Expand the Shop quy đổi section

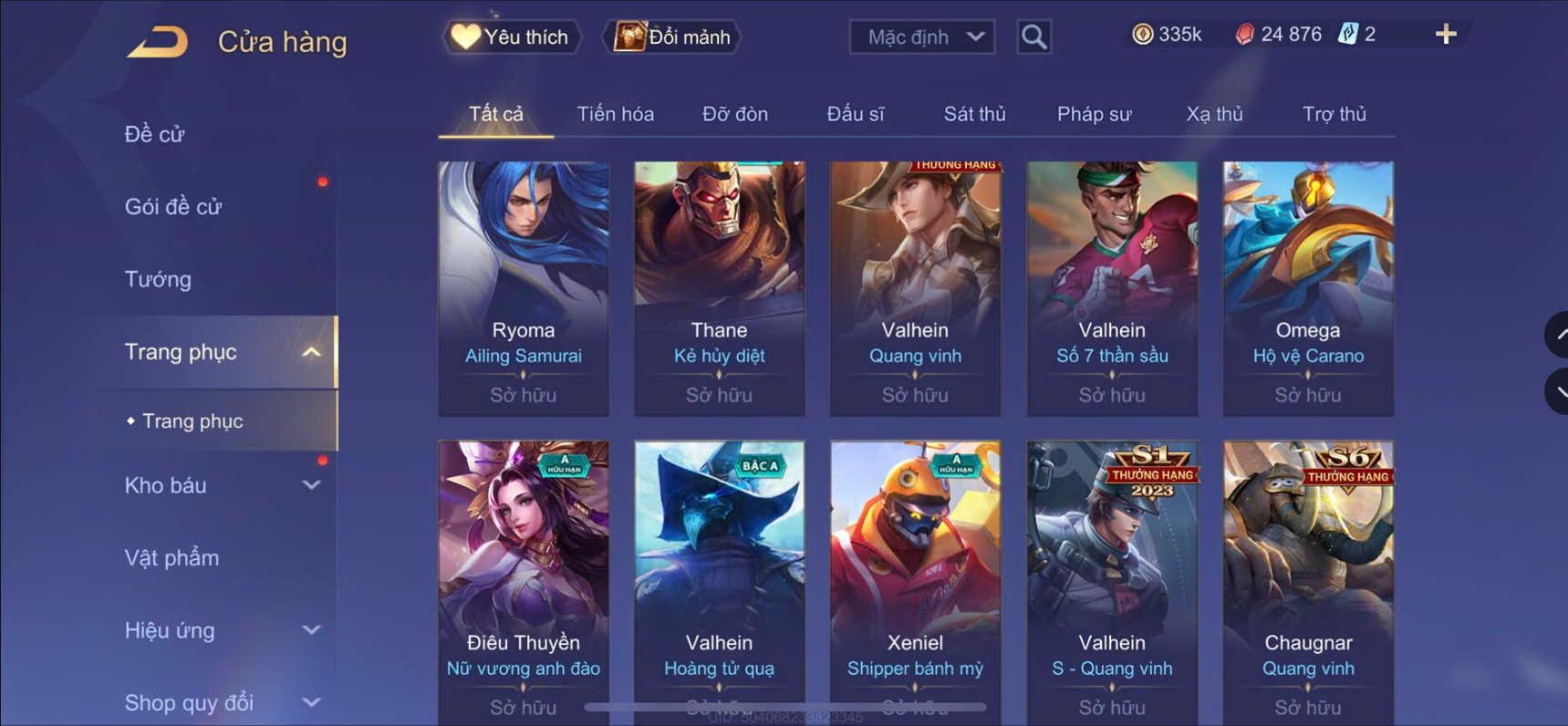[x=311, y=702]
